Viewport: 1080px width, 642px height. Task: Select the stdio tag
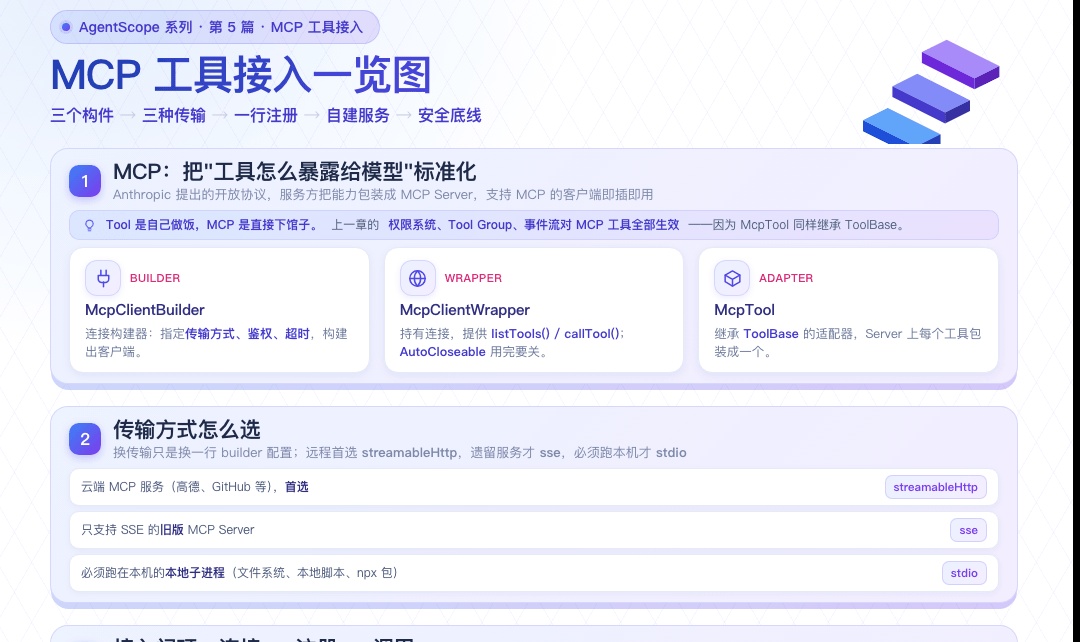(964, 572)
